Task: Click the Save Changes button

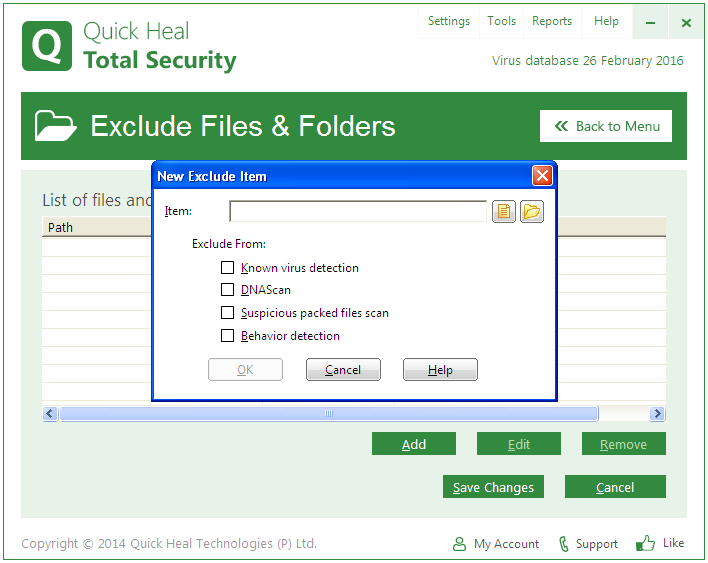Action: (x=493, y=487)
